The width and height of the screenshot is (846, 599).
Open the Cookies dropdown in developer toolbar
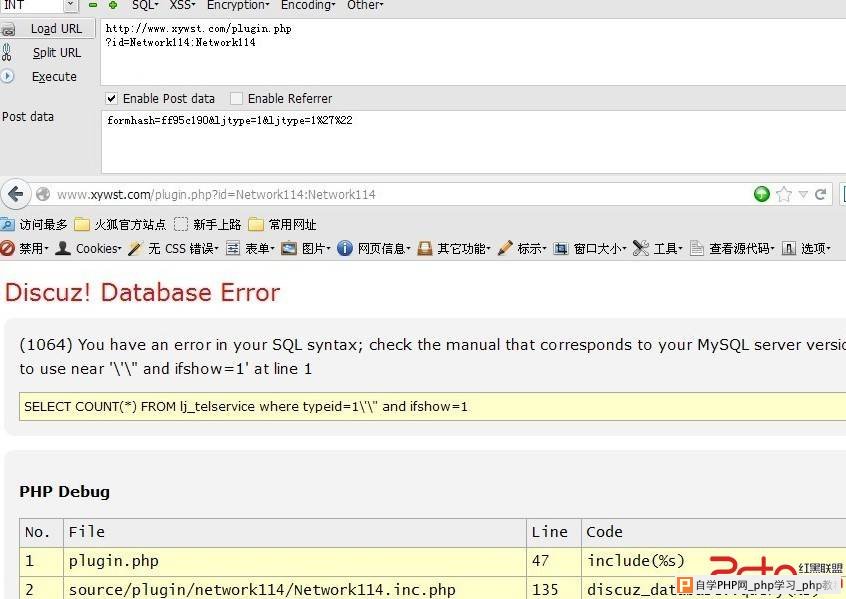coord(99,248)
